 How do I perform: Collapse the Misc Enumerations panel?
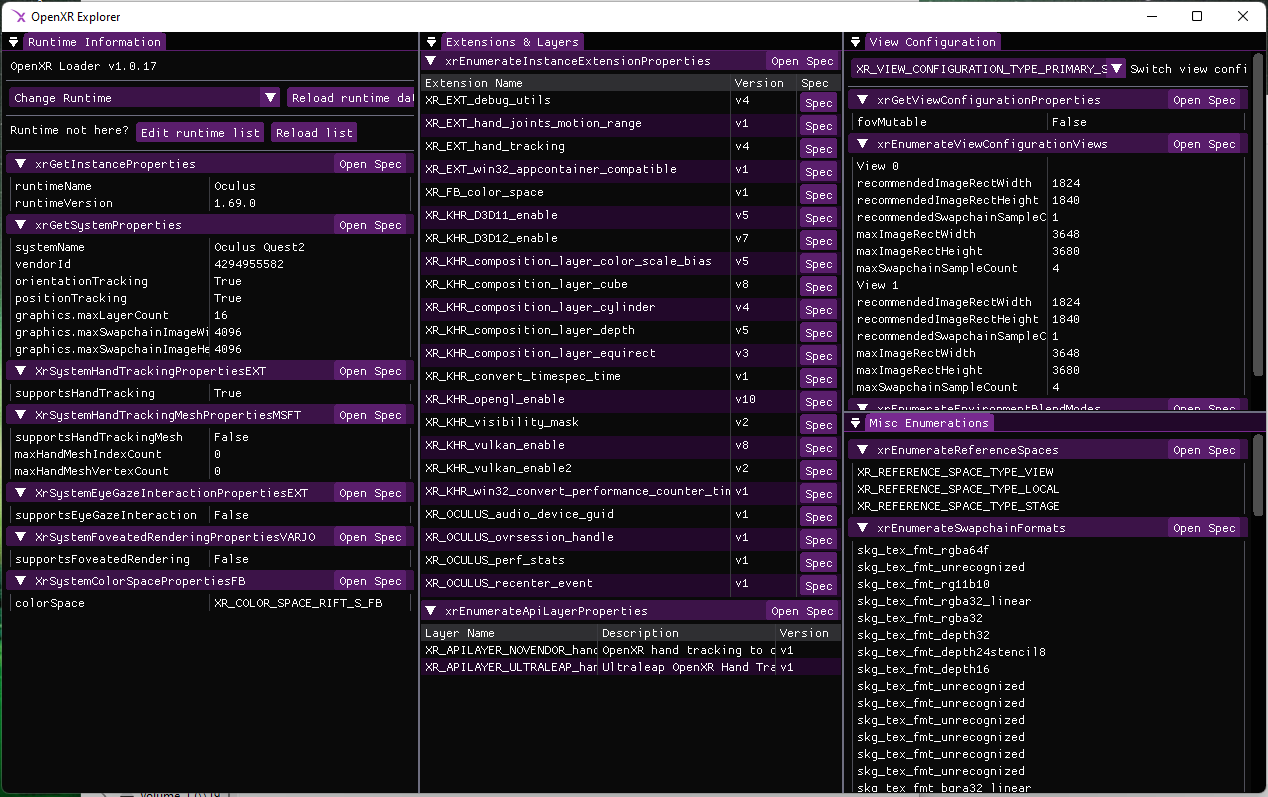click(855, 423)
